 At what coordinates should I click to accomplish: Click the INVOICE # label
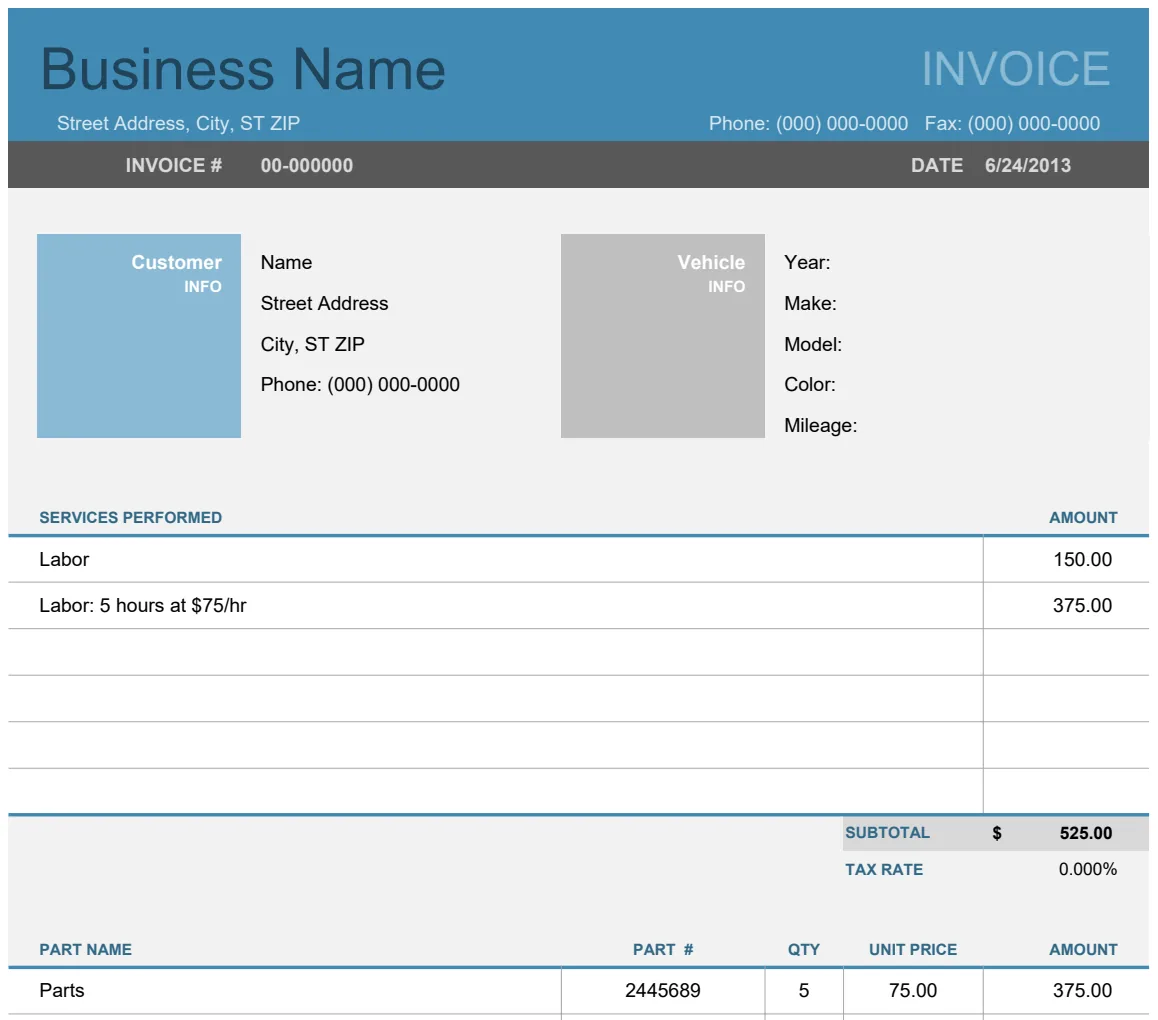click(174, 165)
